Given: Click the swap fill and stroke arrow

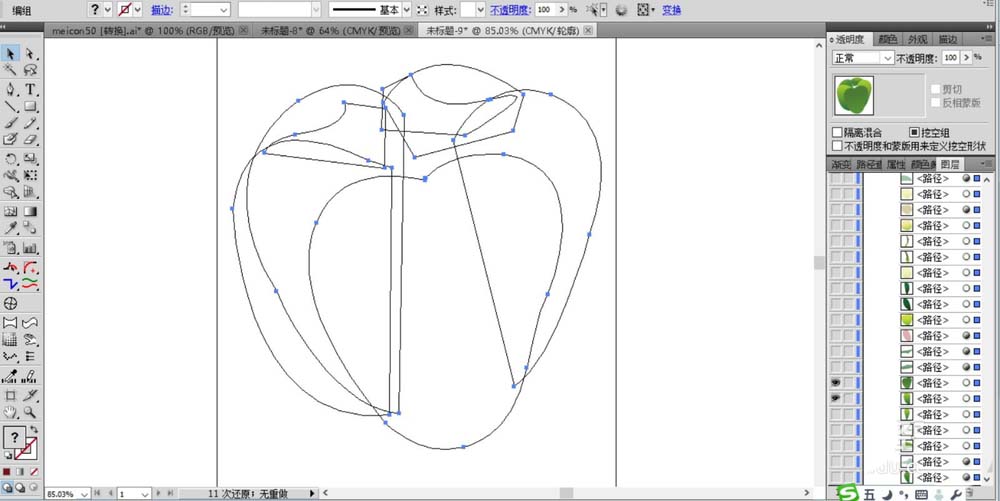Looking at the screenshot, I should click(34, 430).
